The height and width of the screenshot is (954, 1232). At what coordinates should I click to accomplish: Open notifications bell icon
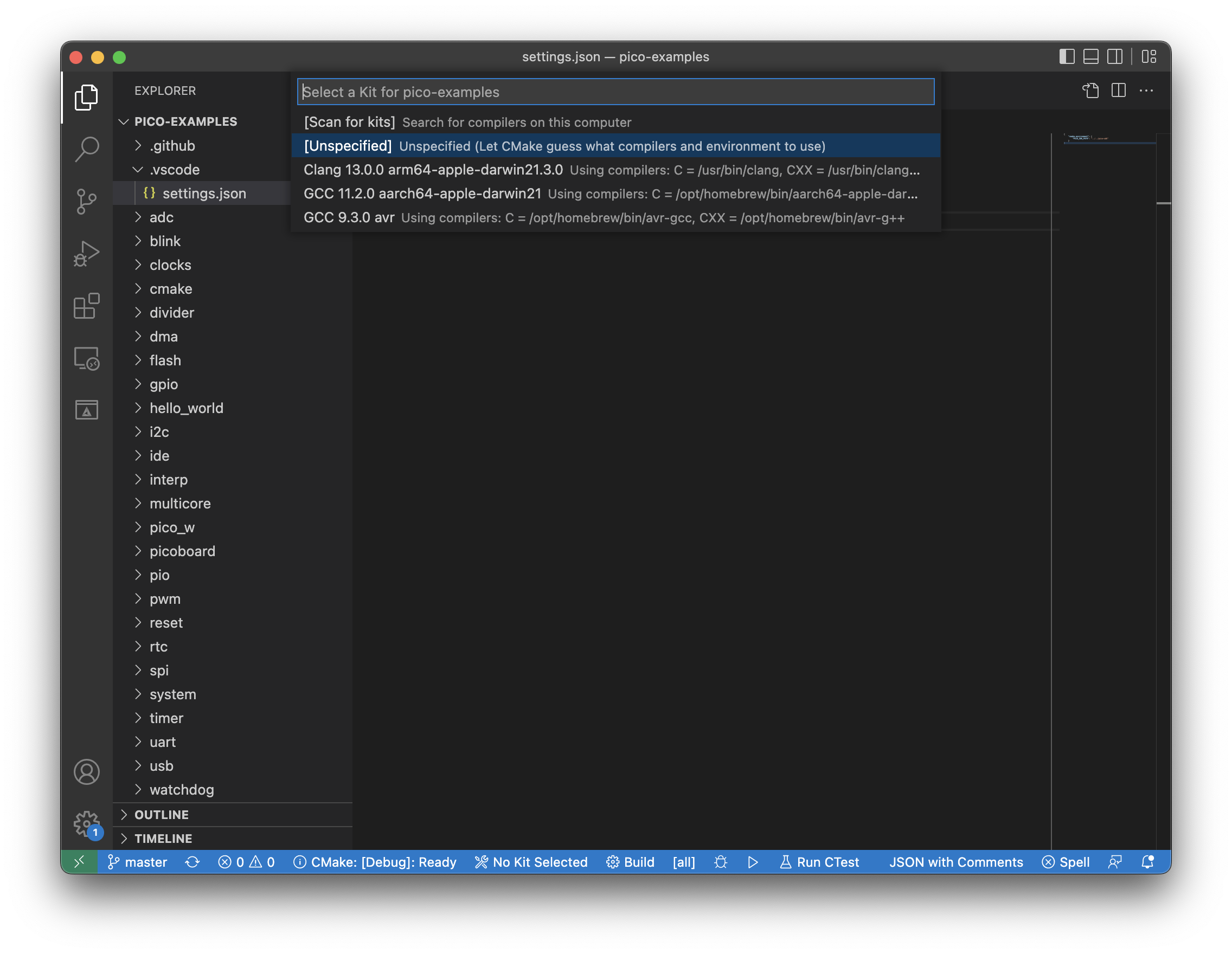(1147, 861)
